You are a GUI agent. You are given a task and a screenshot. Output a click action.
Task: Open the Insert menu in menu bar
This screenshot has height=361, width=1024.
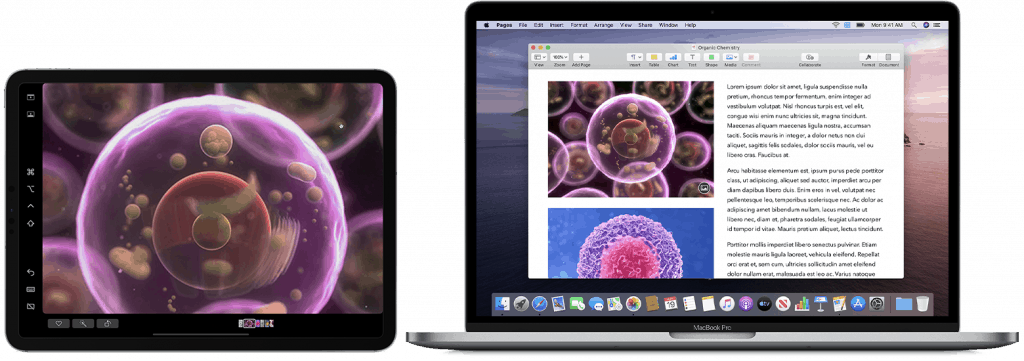[557, 25]
